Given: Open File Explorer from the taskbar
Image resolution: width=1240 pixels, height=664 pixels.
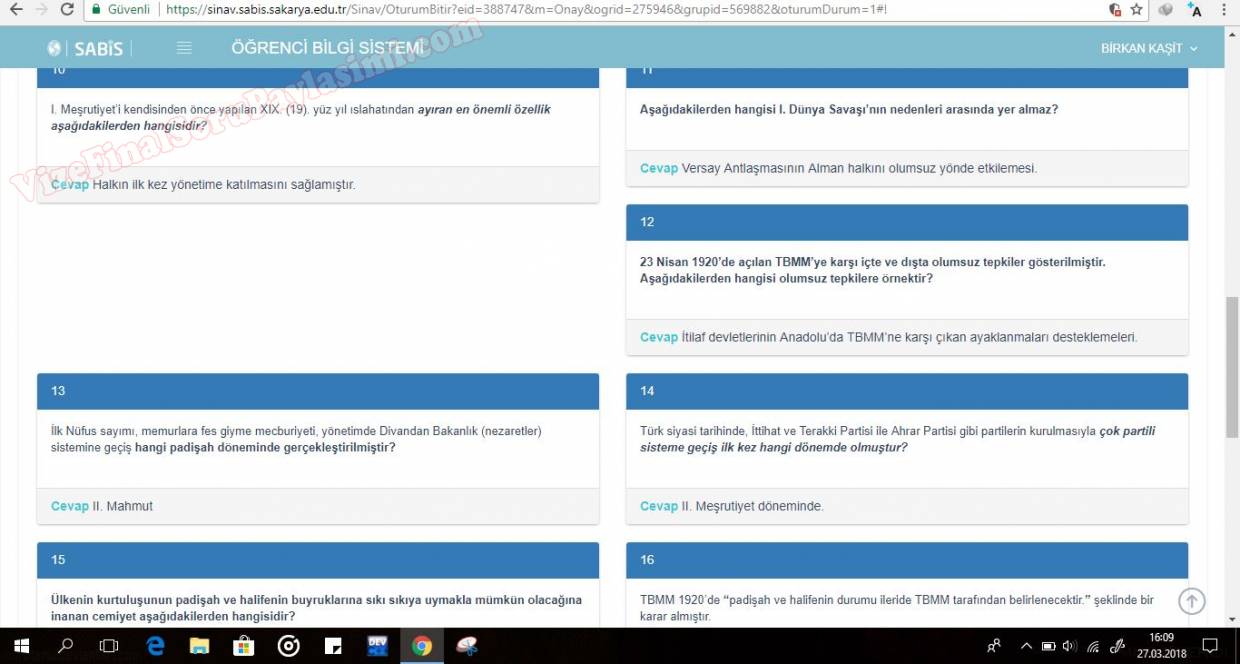Looking at the screenshot, I should tap(199, 646).
